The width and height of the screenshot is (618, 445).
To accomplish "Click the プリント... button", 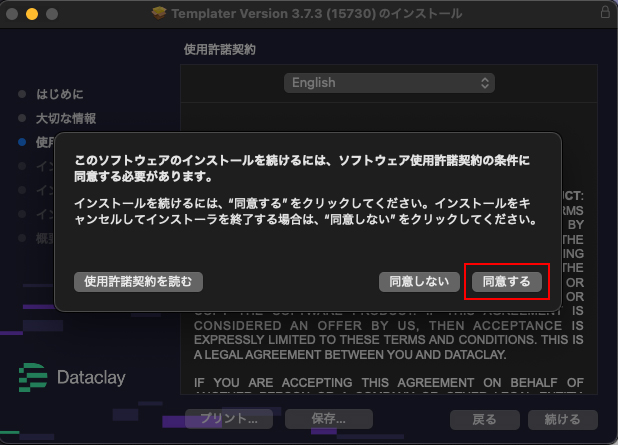I will tap(230, 419).
